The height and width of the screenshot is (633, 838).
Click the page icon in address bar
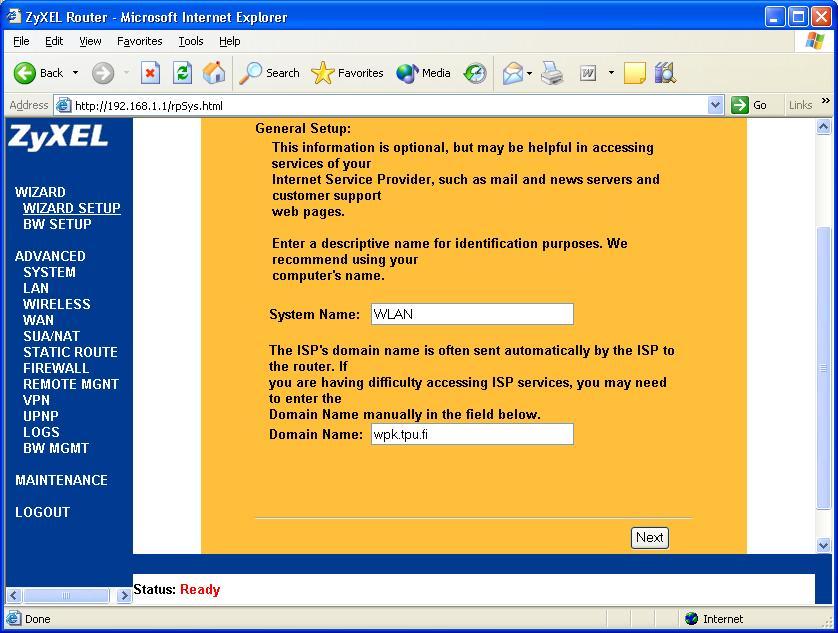pos(64,105)
